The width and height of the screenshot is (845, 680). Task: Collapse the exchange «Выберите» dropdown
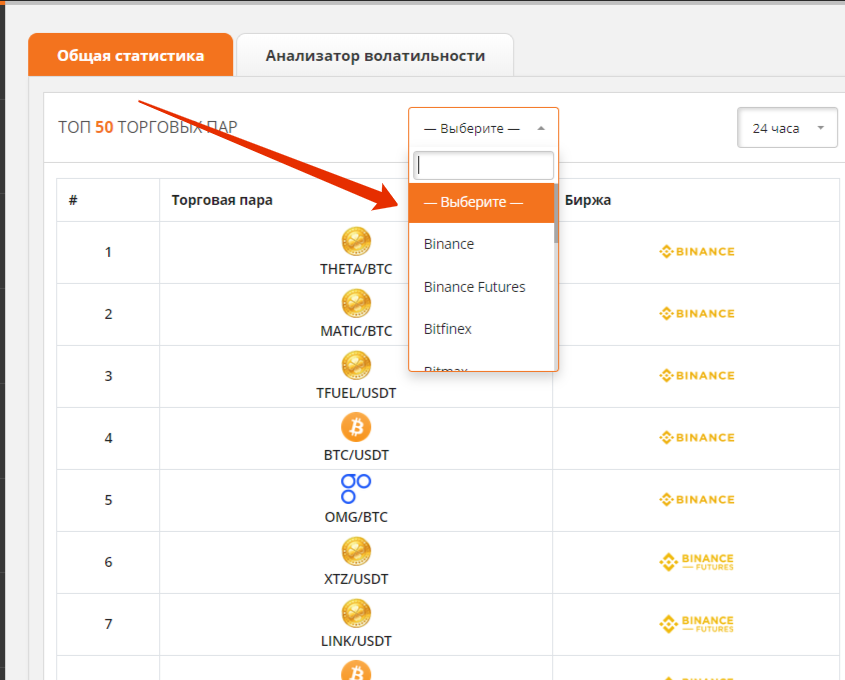(483, 128)
